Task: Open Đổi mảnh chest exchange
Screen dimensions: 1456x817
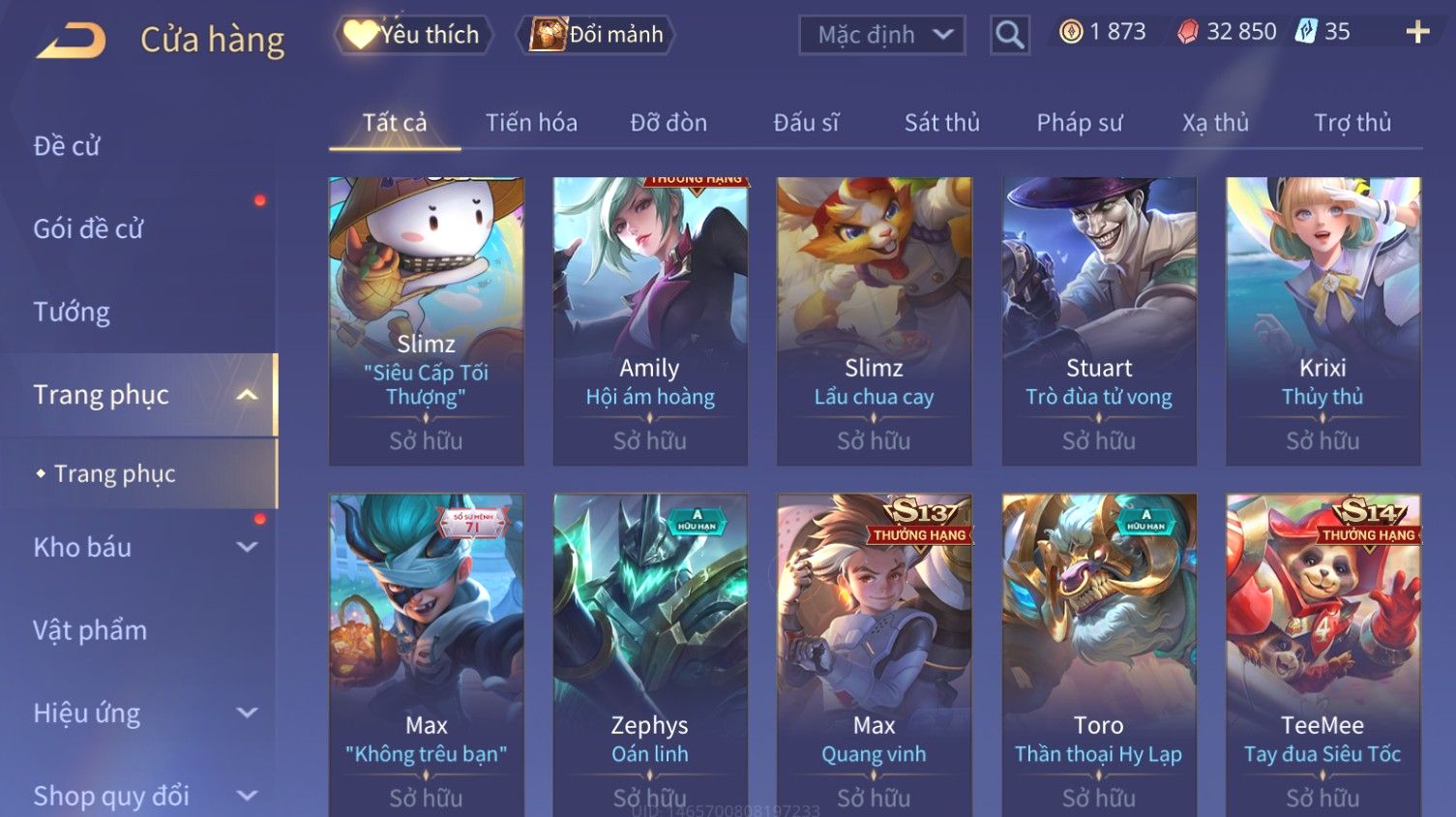Action: (595, 35)
